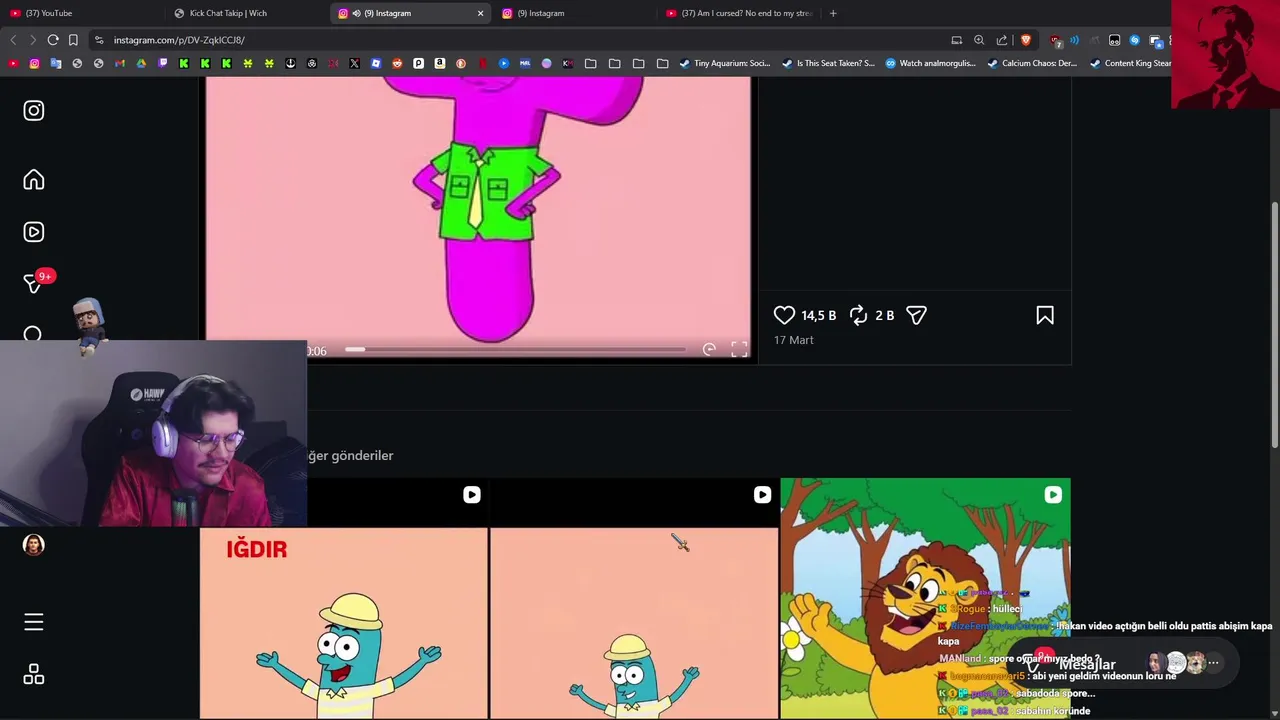Click the Instagram logo in sidebar

[x=34, y=111]
